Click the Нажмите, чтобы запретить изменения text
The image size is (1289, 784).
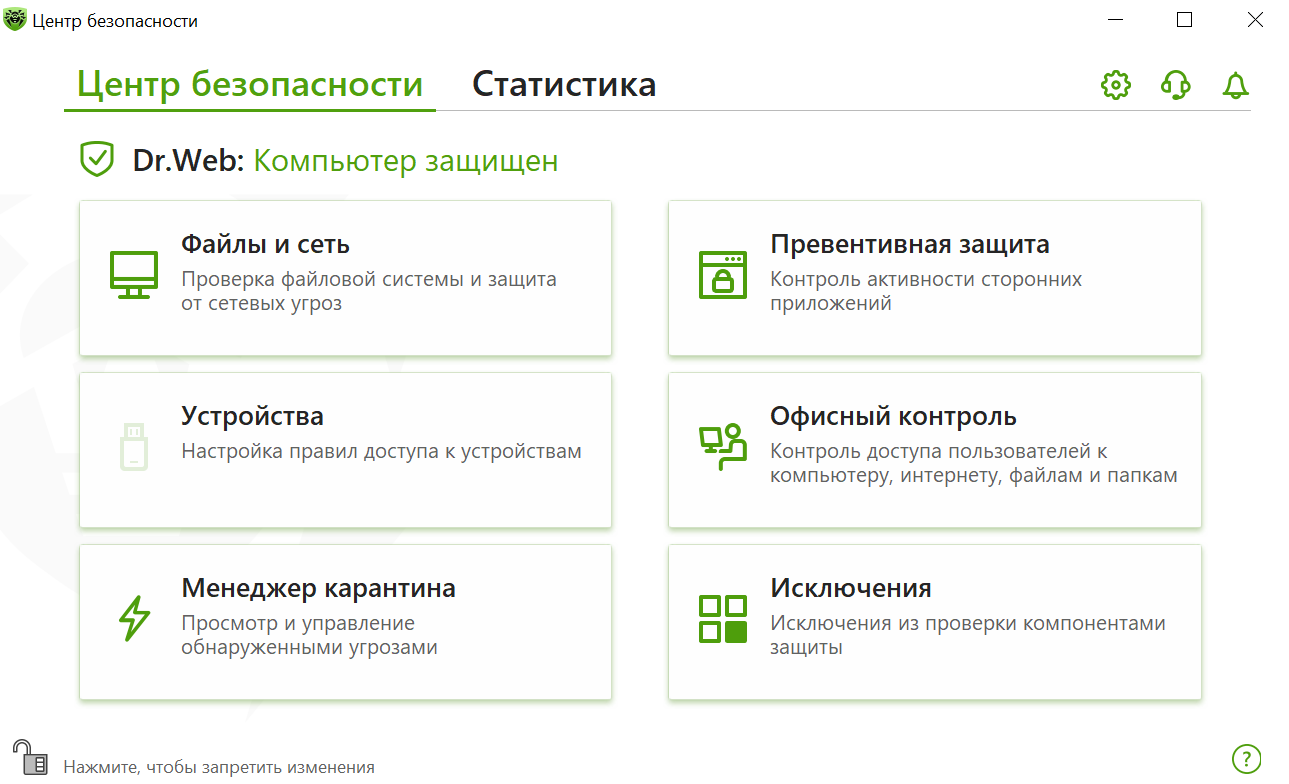tap(219, 767)
